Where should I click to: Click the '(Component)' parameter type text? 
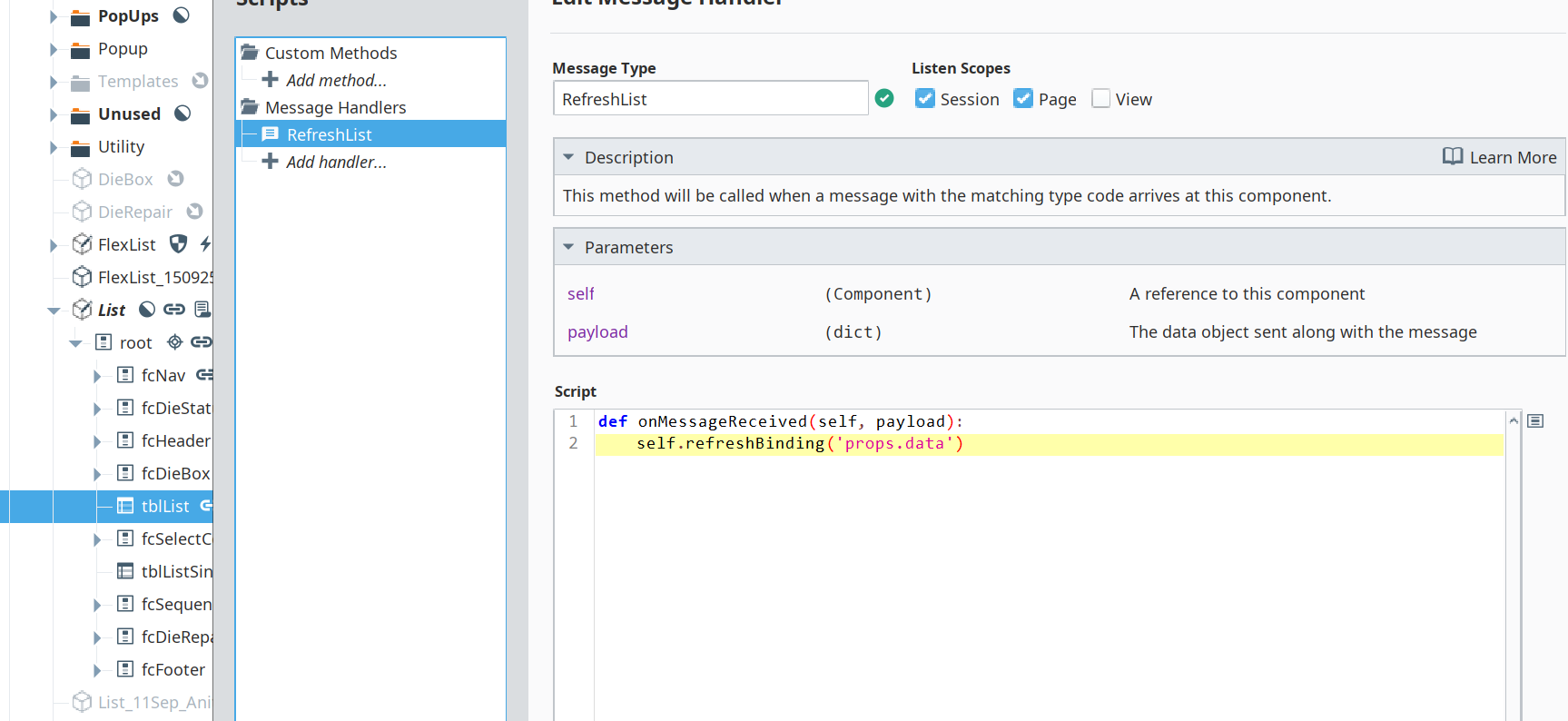(x=878, y=293)
